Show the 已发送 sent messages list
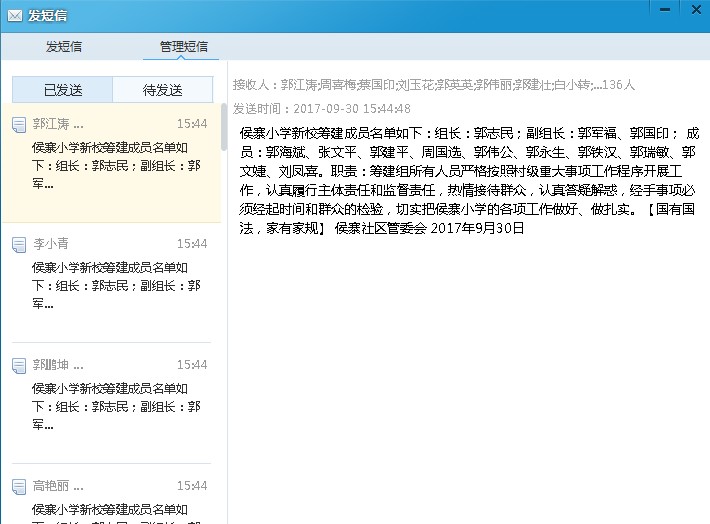 pos(62,90)
